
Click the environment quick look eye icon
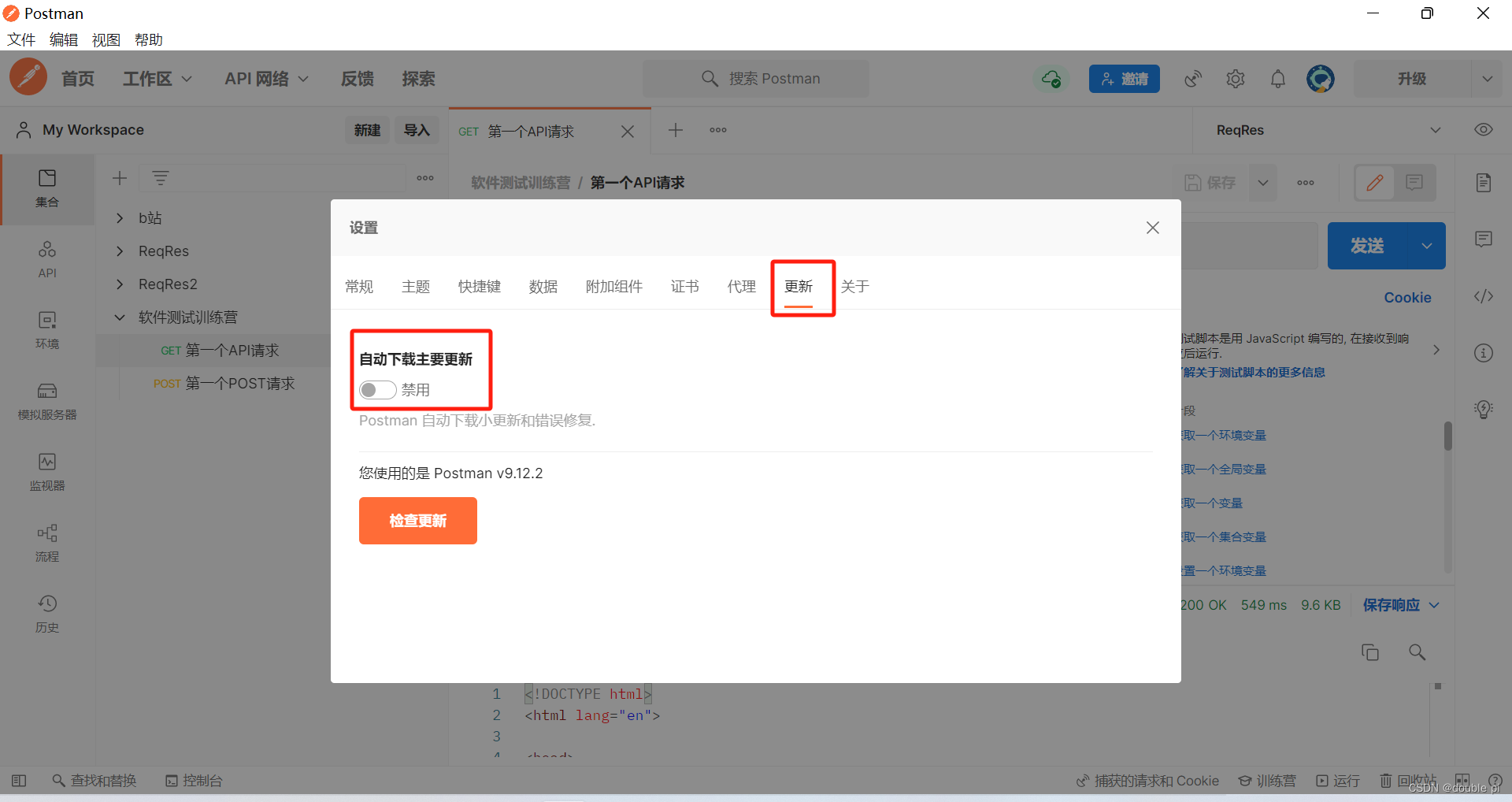point(1484,130)
